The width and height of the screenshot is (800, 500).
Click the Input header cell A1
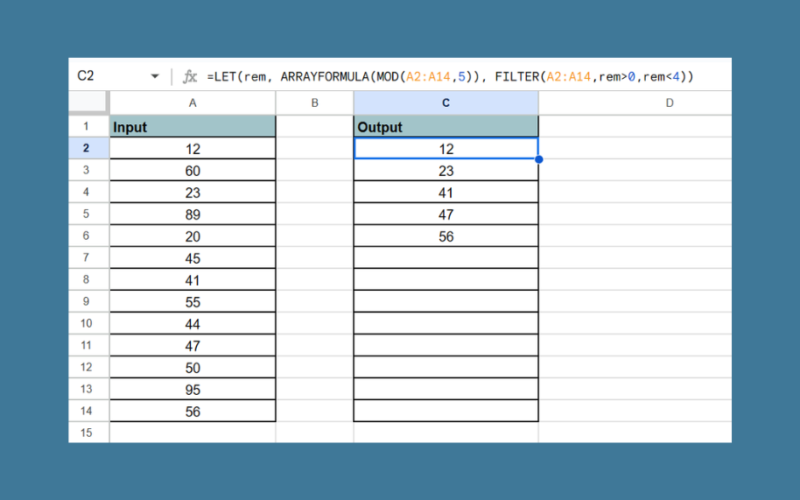tap(192, 127)
